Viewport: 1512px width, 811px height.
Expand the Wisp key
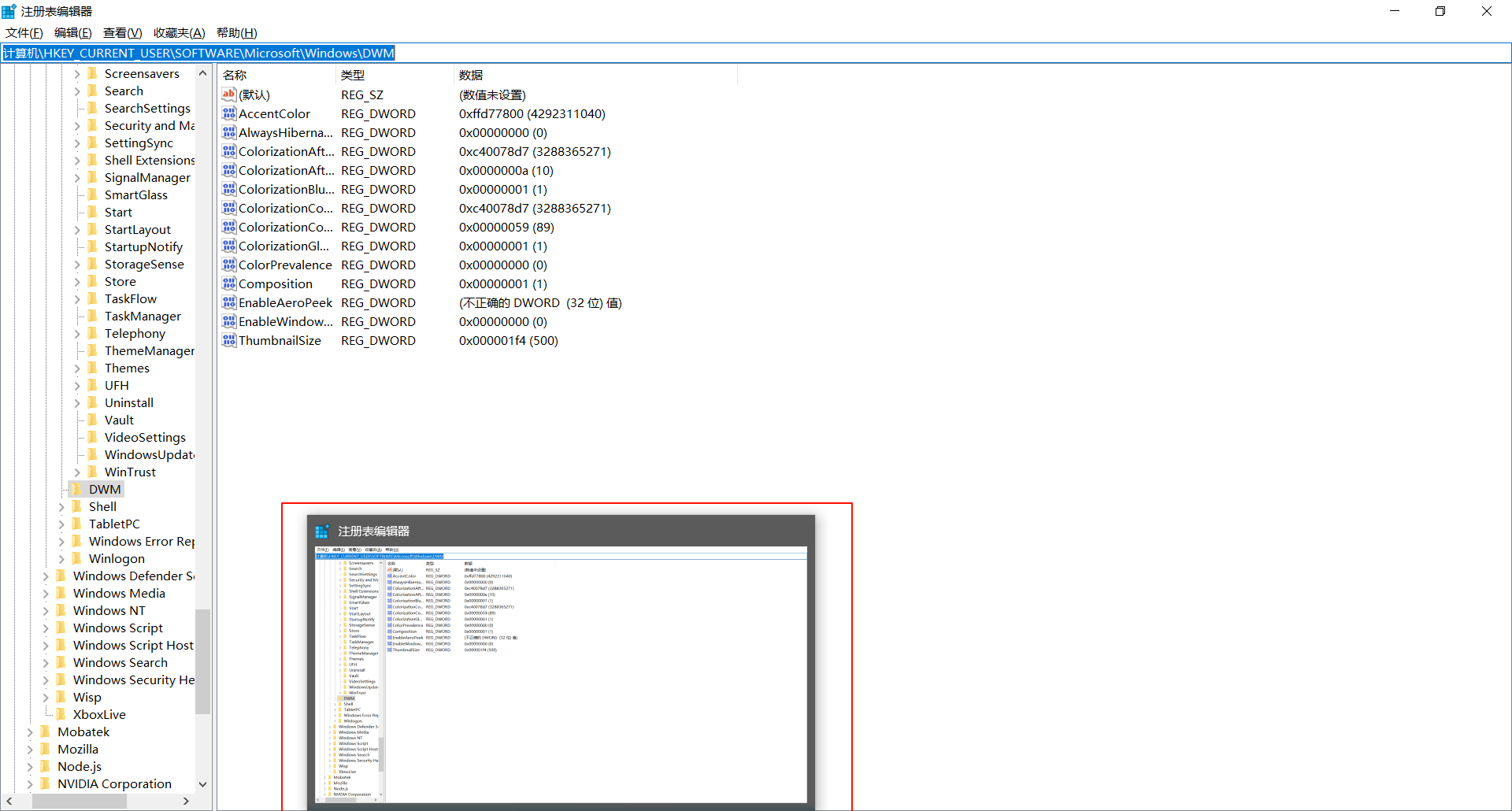coord(46,698)
